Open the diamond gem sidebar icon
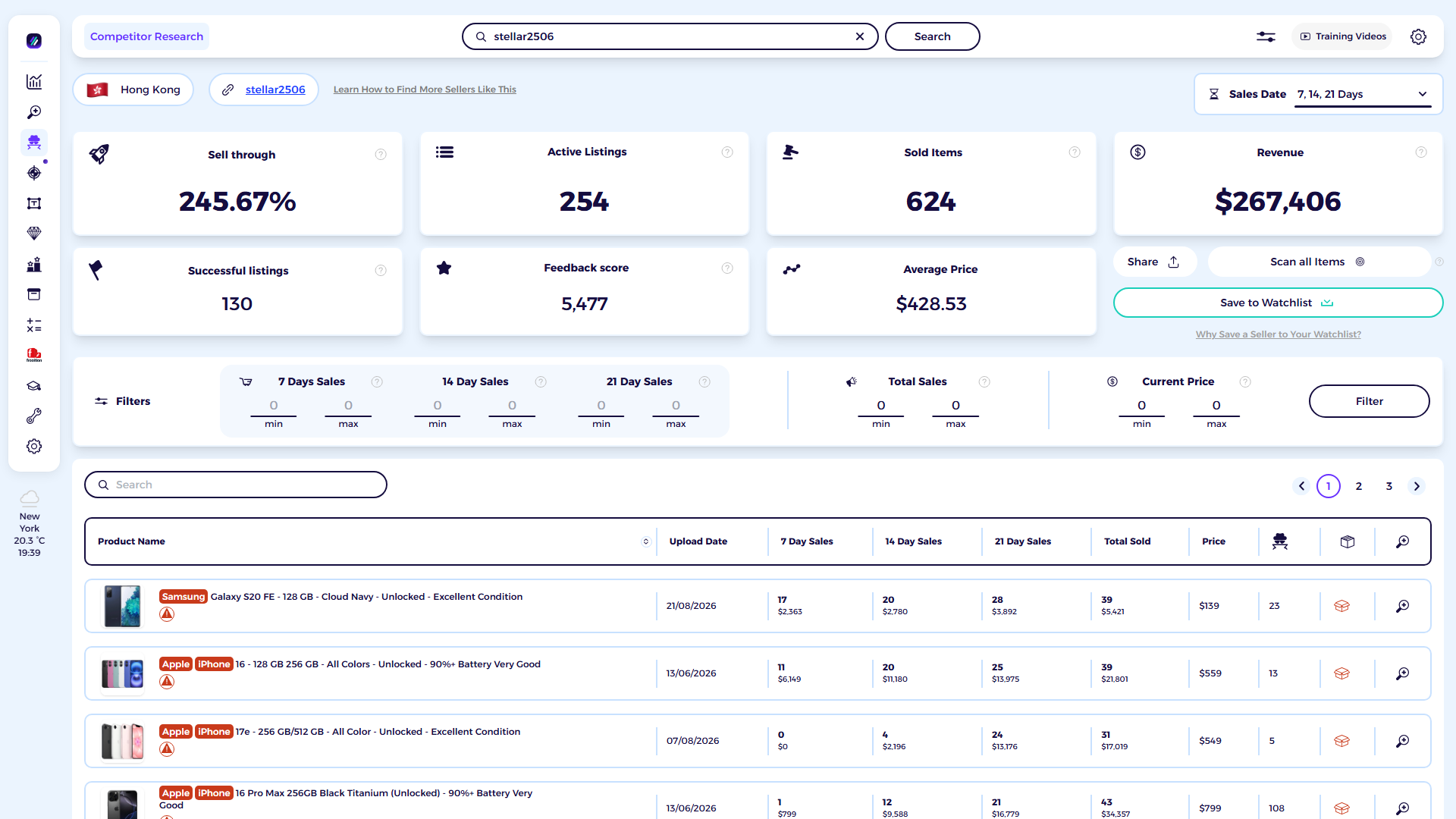 [x=34, y=234]
